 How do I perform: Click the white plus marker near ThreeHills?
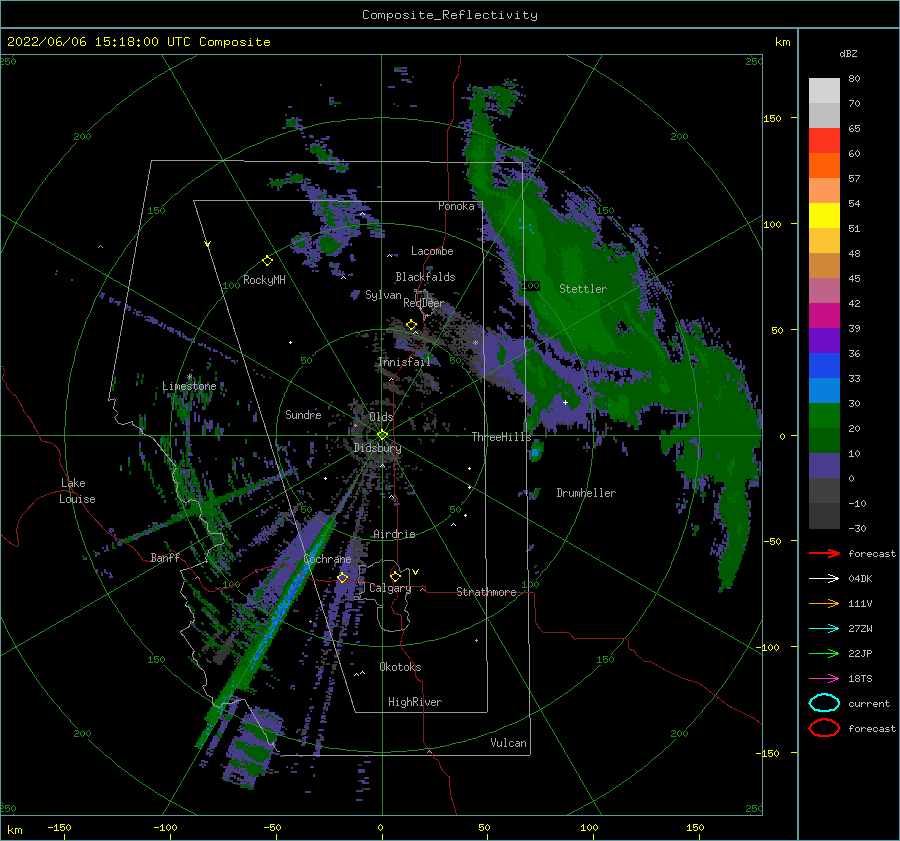pyautogui.click(x=565, y=402)
